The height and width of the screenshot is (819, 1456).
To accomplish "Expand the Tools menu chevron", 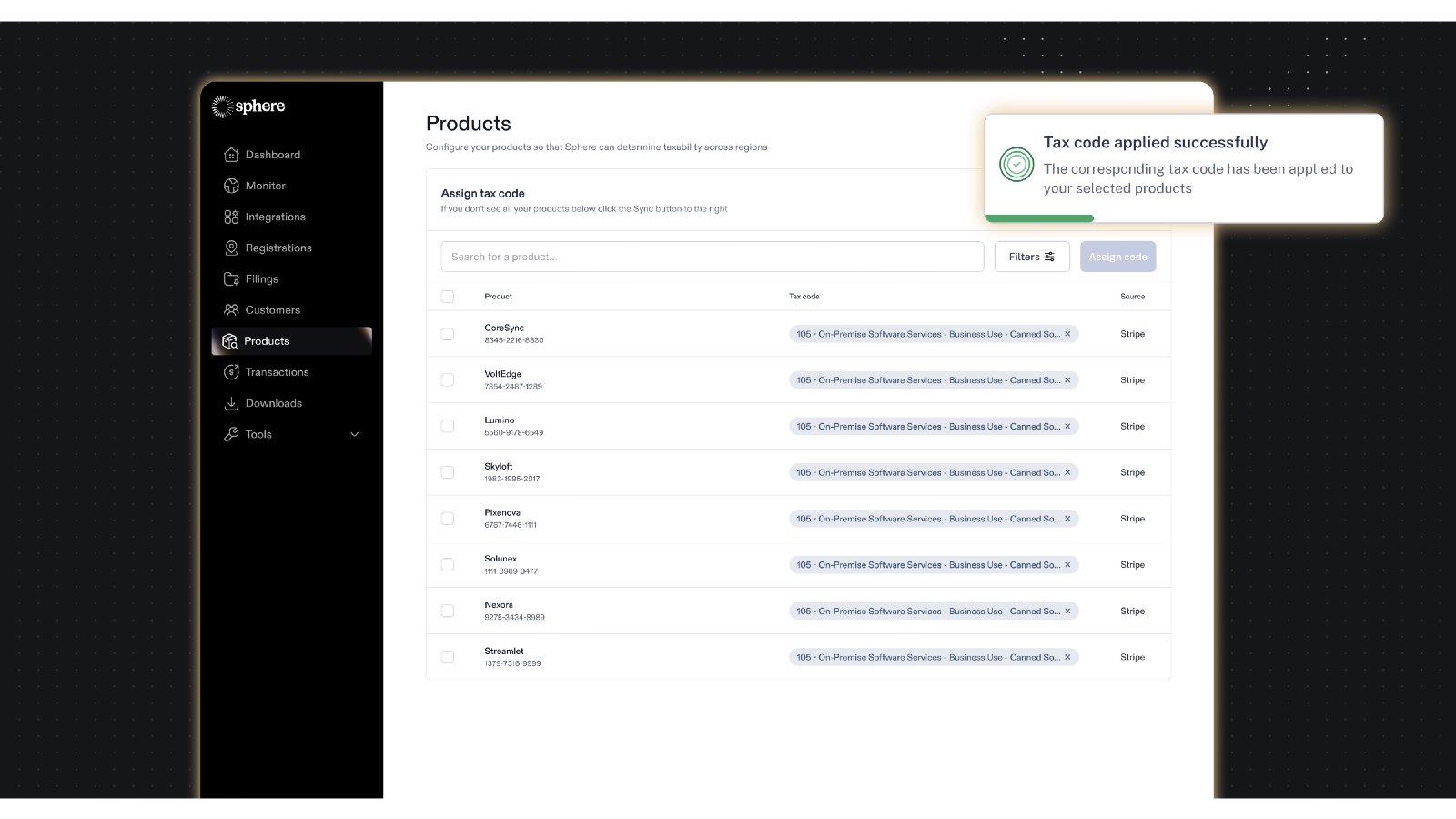I will [355, 434].
